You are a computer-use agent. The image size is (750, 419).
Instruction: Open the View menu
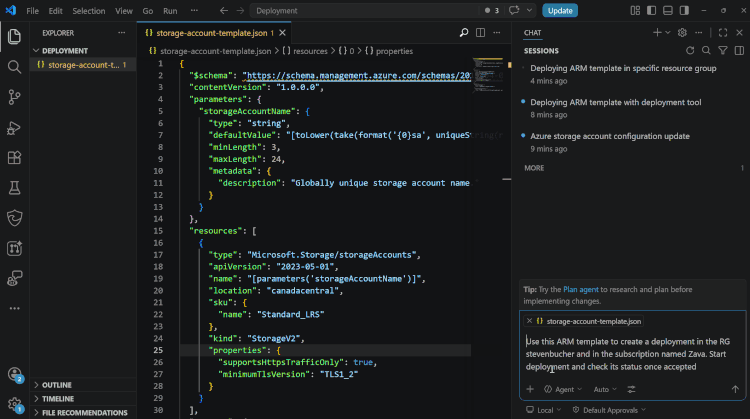(124, 11)
